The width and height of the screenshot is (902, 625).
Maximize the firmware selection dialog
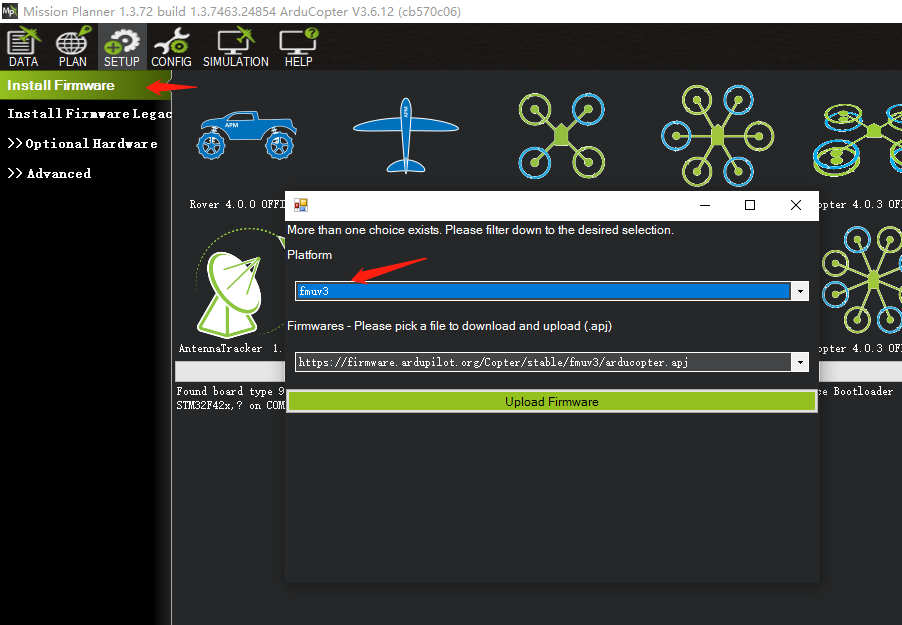[x=750, y=205]
